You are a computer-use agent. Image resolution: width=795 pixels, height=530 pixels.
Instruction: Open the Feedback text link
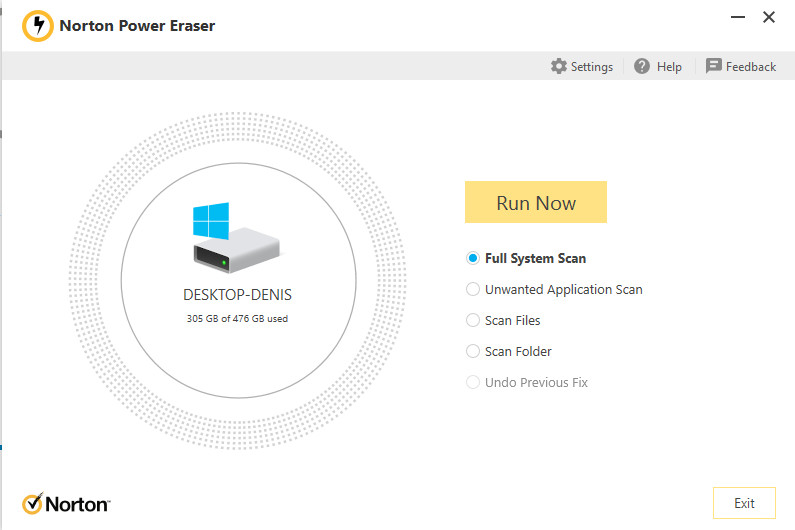click(751, 66)
